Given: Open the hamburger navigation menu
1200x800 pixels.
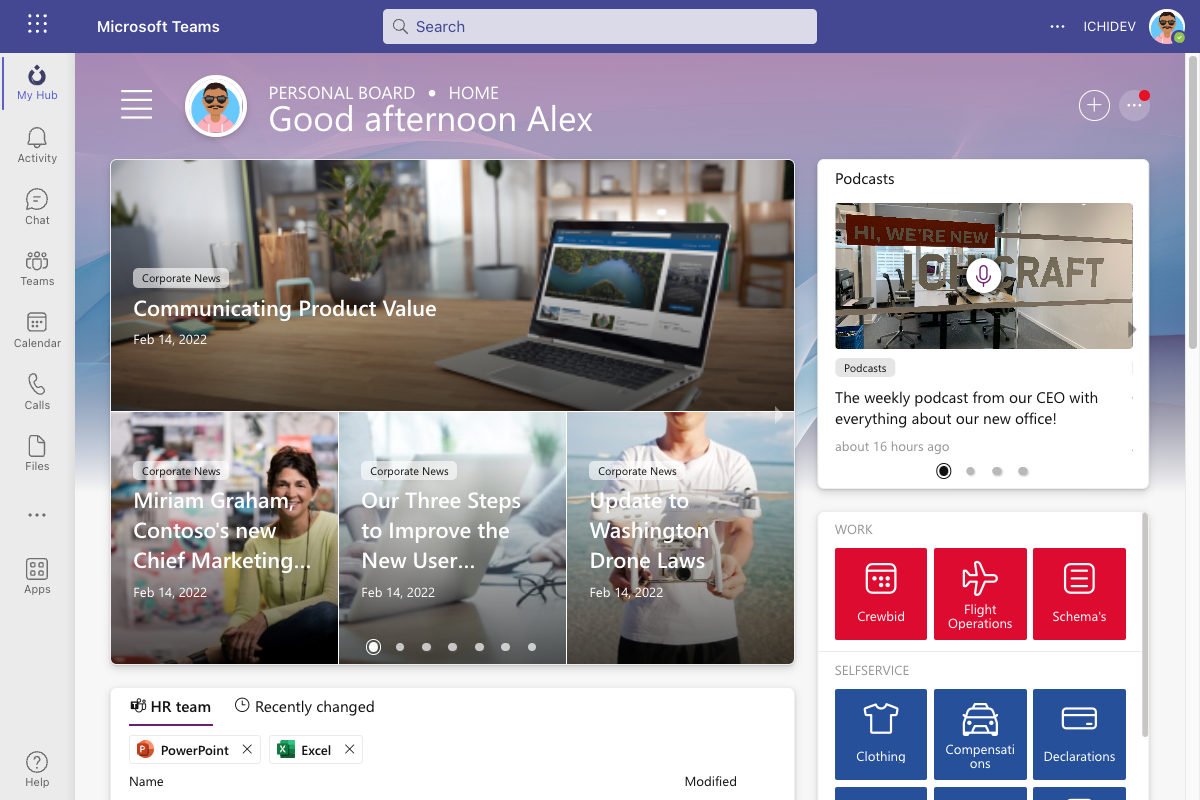Looking at the screenshot, I should 136,105.
